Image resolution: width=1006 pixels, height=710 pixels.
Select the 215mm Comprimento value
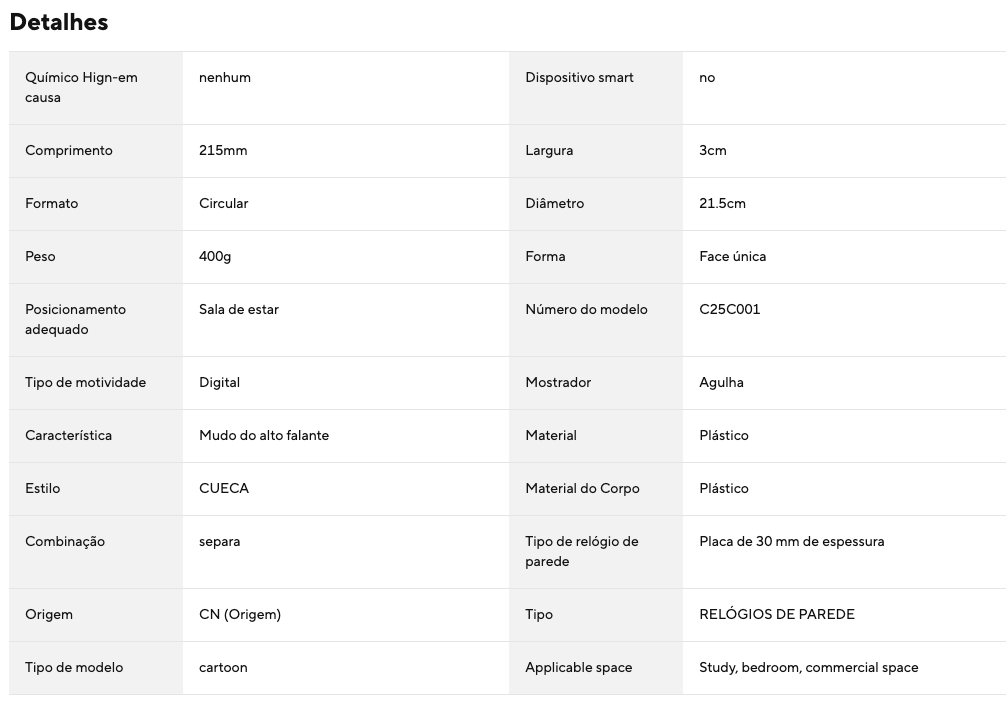223,150
